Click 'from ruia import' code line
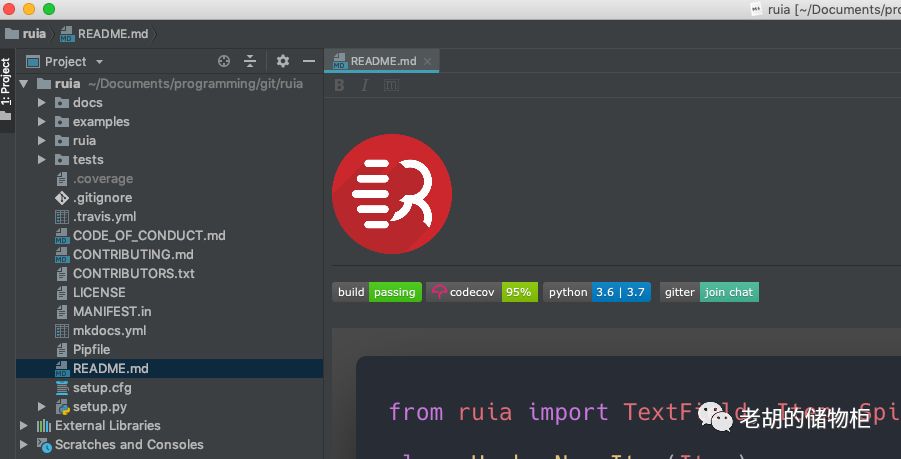Viewport: 901px width, 459px height. (498, 412)
